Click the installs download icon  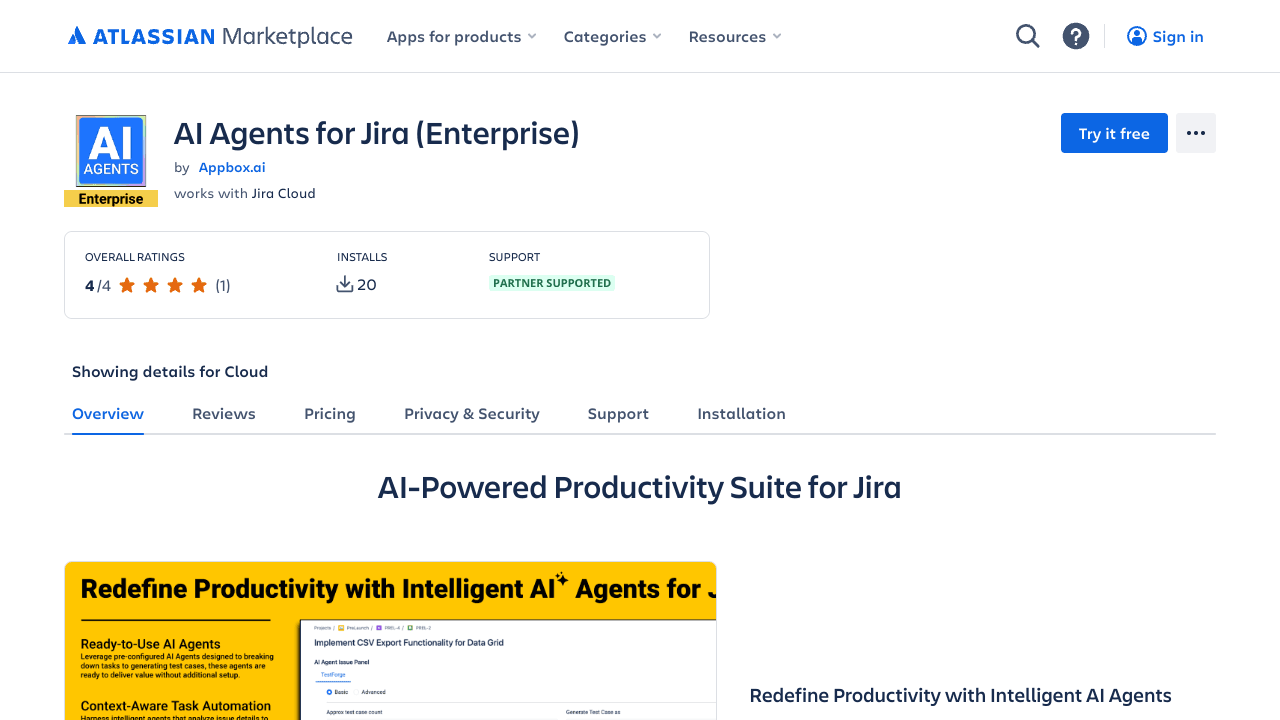(x=345, y=284)
